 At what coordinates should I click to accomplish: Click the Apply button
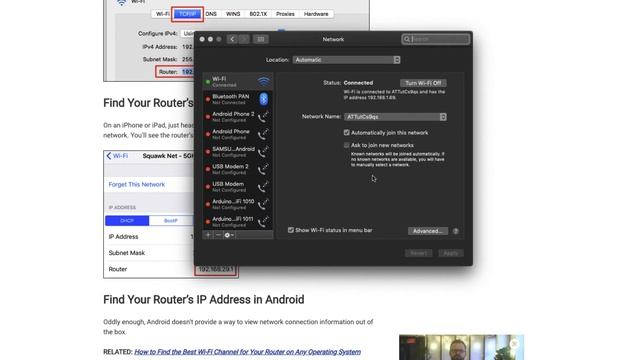point(451,253)
